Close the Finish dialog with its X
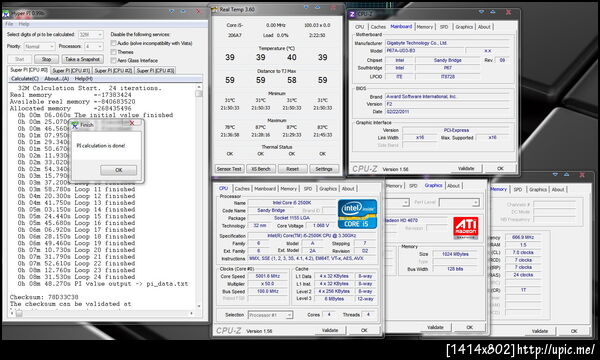Screen dimensions: 600x360 point(132,123)
